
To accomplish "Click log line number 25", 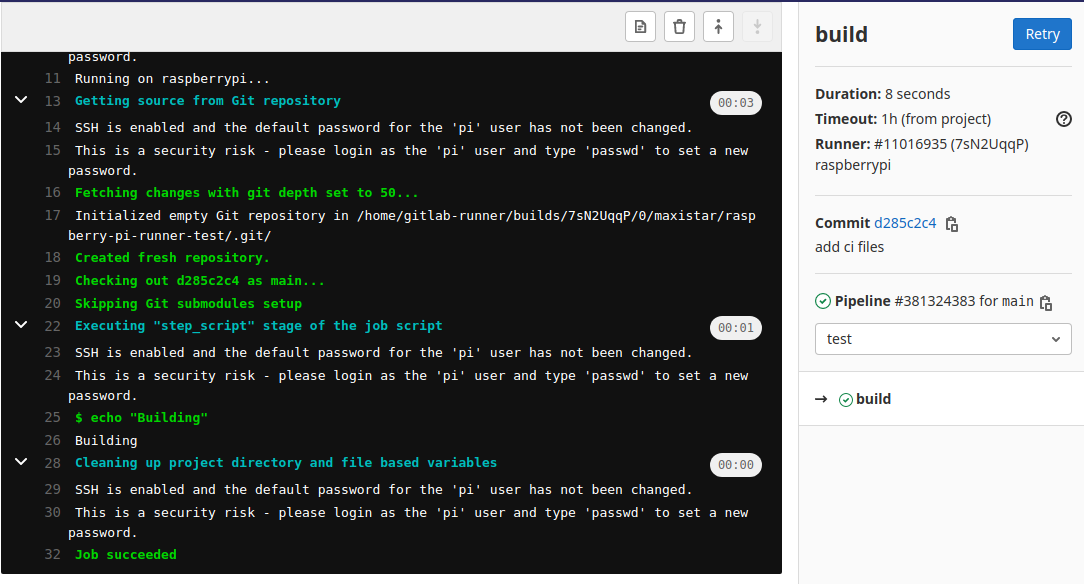I will pyautogui.click(x=53, y=417).
